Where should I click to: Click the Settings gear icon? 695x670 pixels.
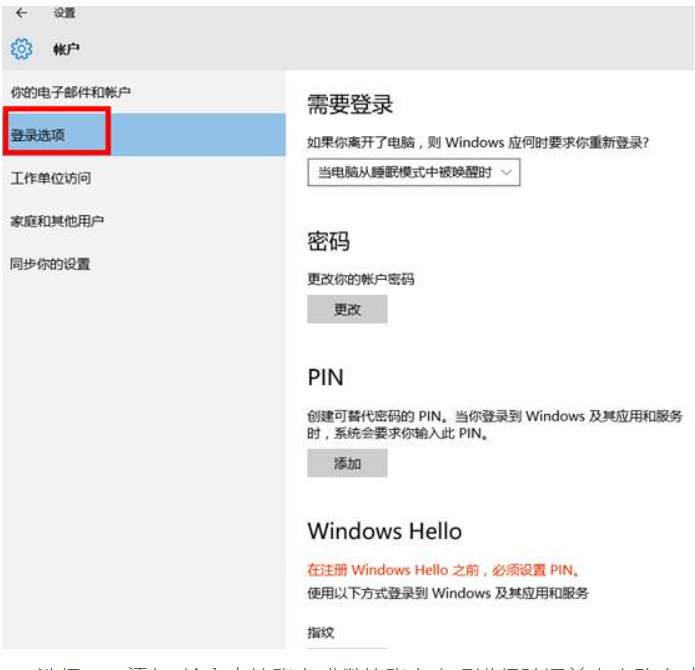point(21,49)
